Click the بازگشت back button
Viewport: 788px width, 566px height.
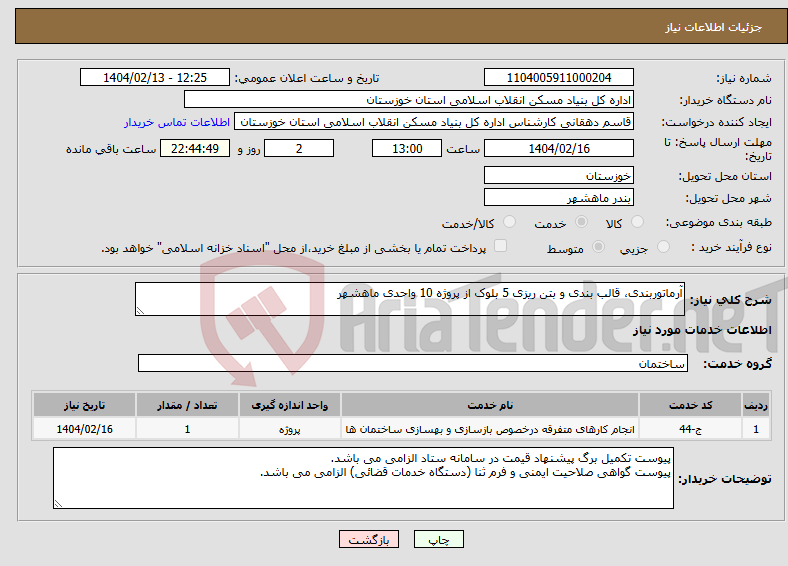[369, 539]
